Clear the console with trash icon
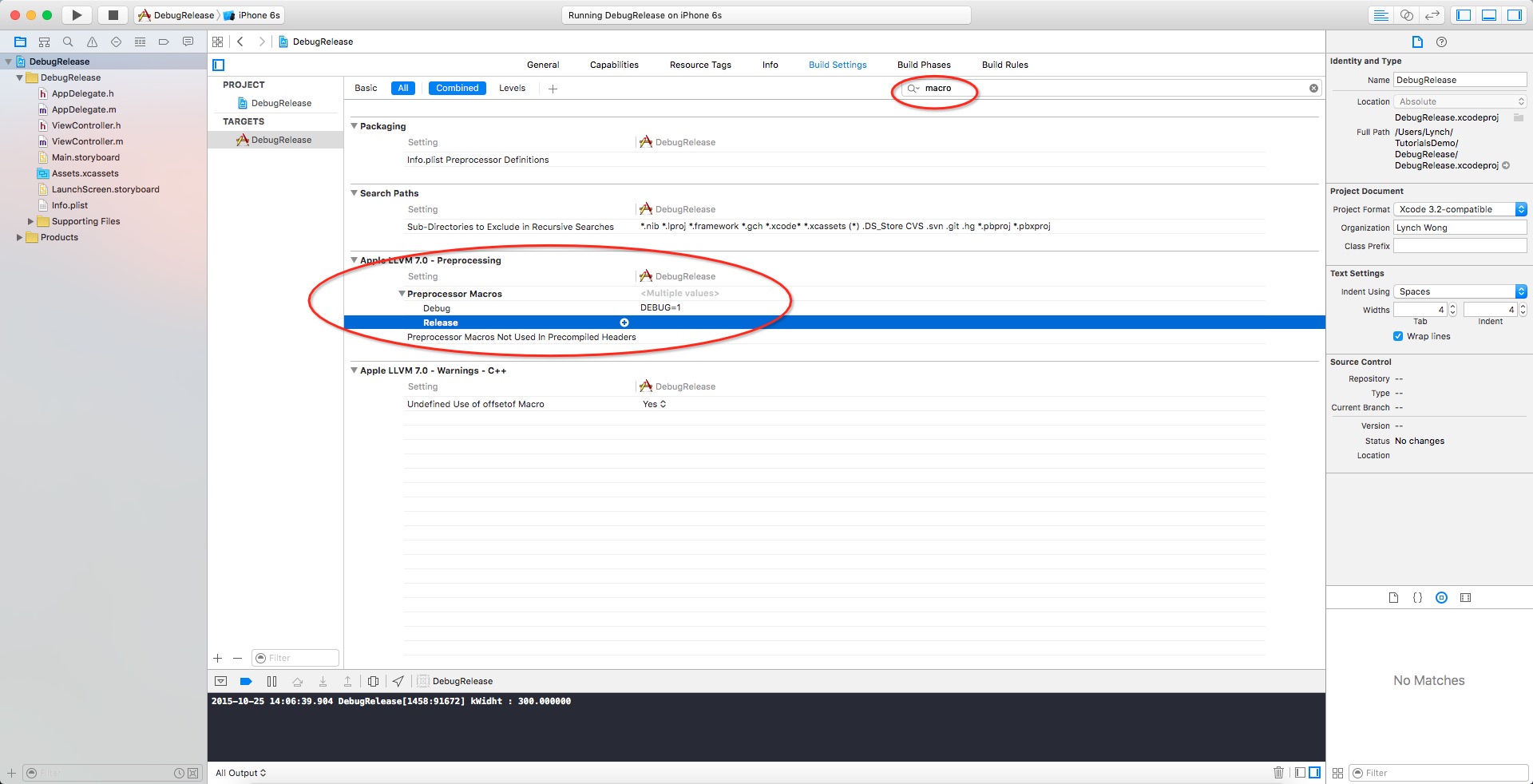Image resolution: width=1533 pixels, height=784 pixels. point(1278,772)
